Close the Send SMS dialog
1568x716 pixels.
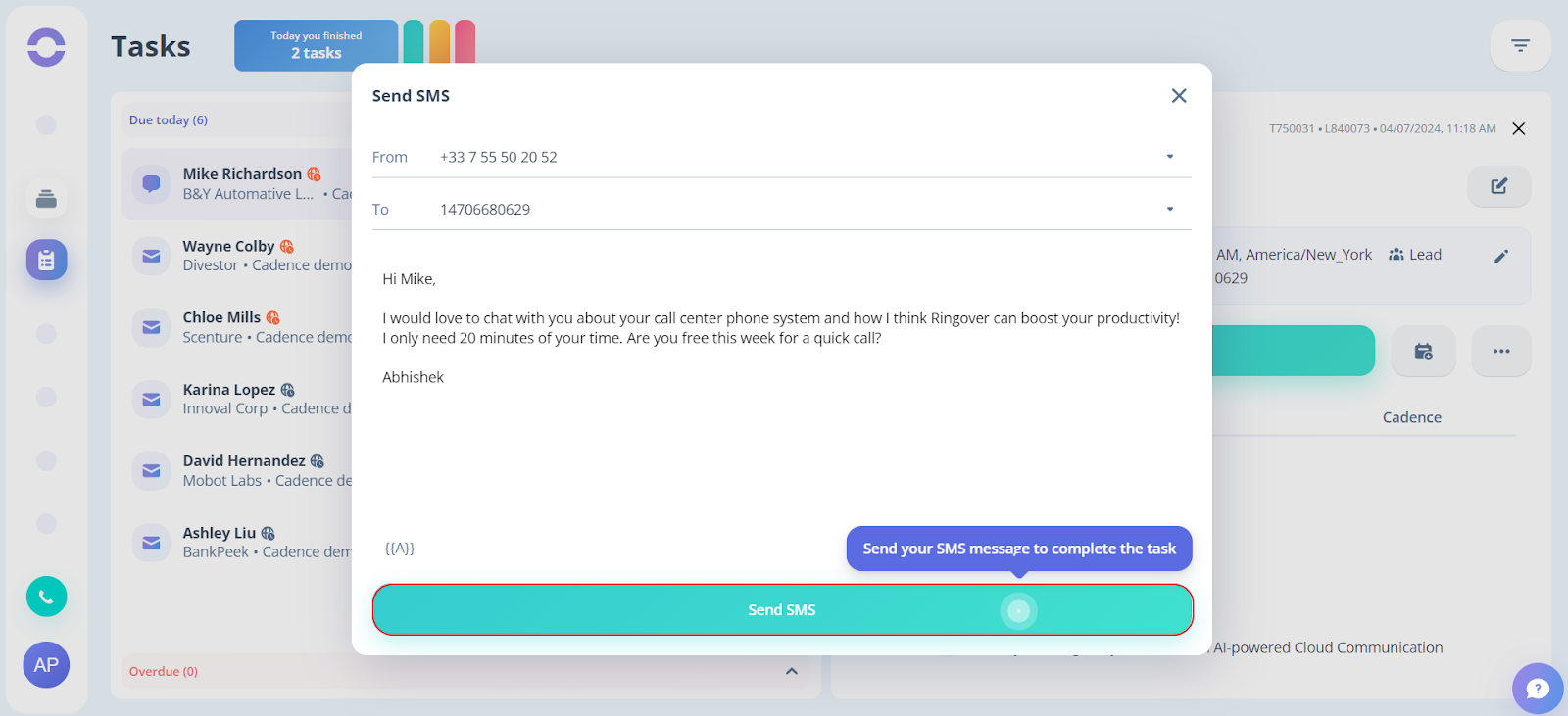pyautogui.click(x=1179, y=95)
